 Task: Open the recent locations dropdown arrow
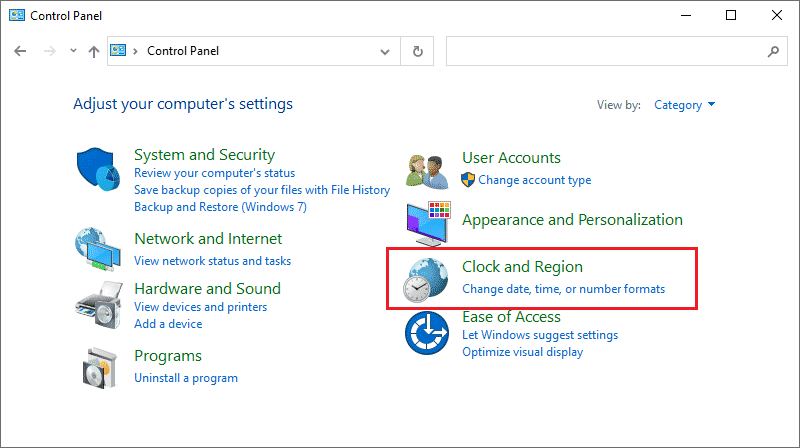pyautogui.click(x=73, y=51)
